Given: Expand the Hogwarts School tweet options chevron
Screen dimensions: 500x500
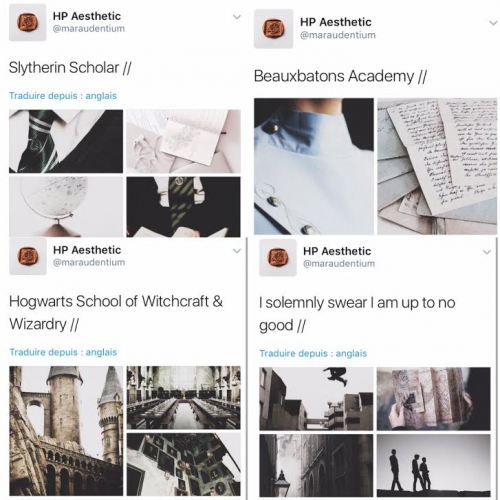Looking at the screenshot, I should [x=237, y=251].
